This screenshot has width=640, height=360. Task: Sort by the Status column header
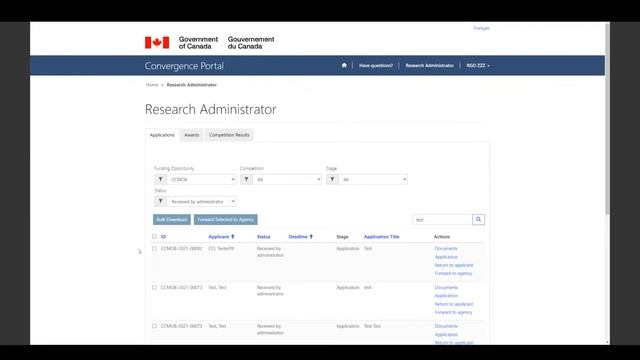263,237
